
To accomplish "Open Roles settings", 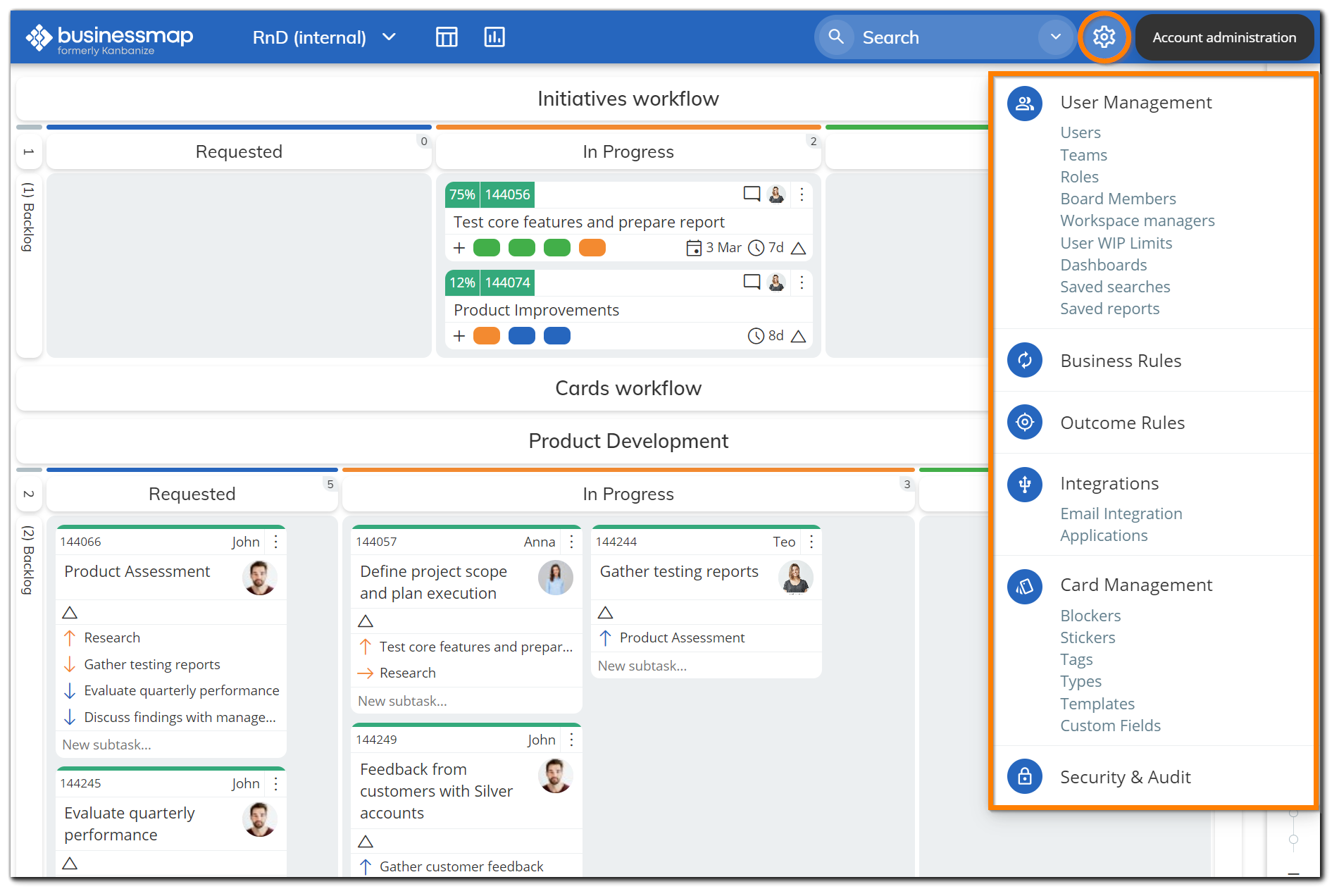I will pyautogui.click(x=1079, y=177).
